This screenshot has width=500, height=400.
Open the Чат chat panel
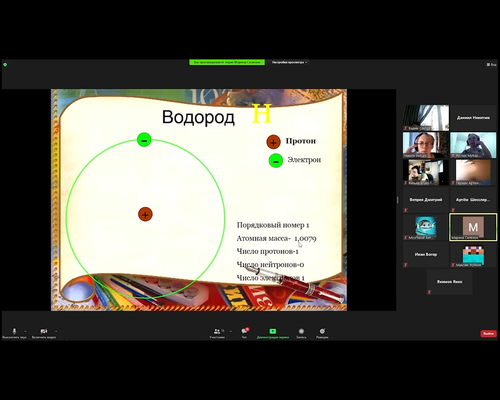click(x=245, y=333)
